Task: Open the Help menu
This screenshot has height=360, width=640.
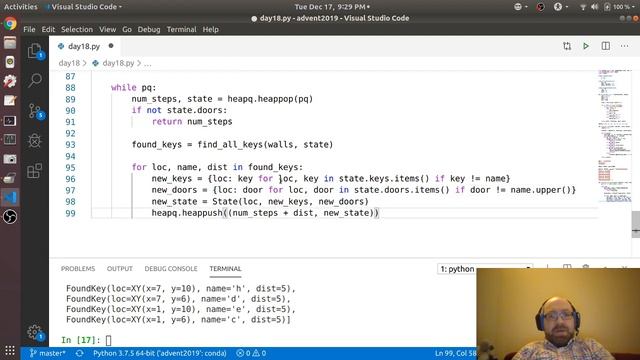Action: [211, 29]
